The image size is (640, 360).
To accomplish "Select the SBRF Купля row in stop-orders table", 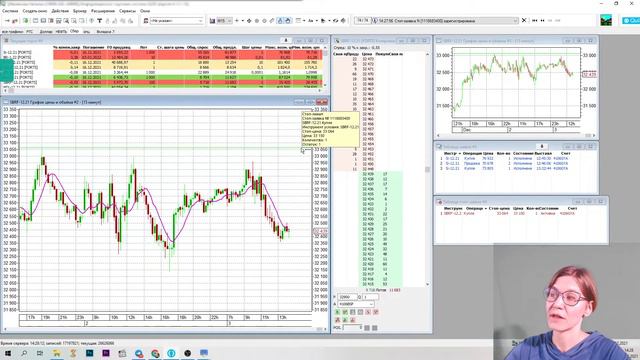I will pos(508,213).
